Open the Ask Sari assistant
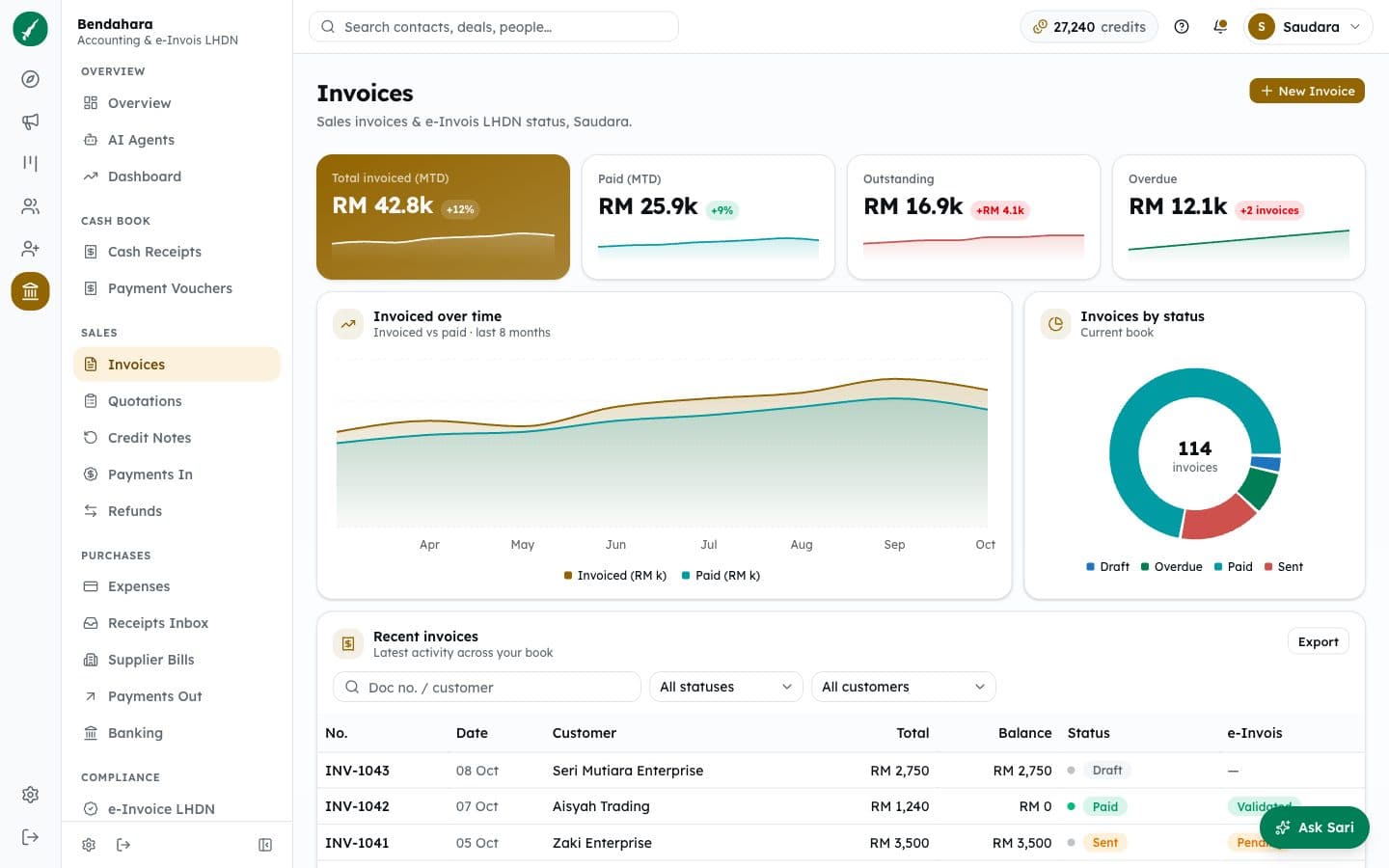Image resolution: width=1389 pixels, height=868 pixels. (x=1315, y=827)
